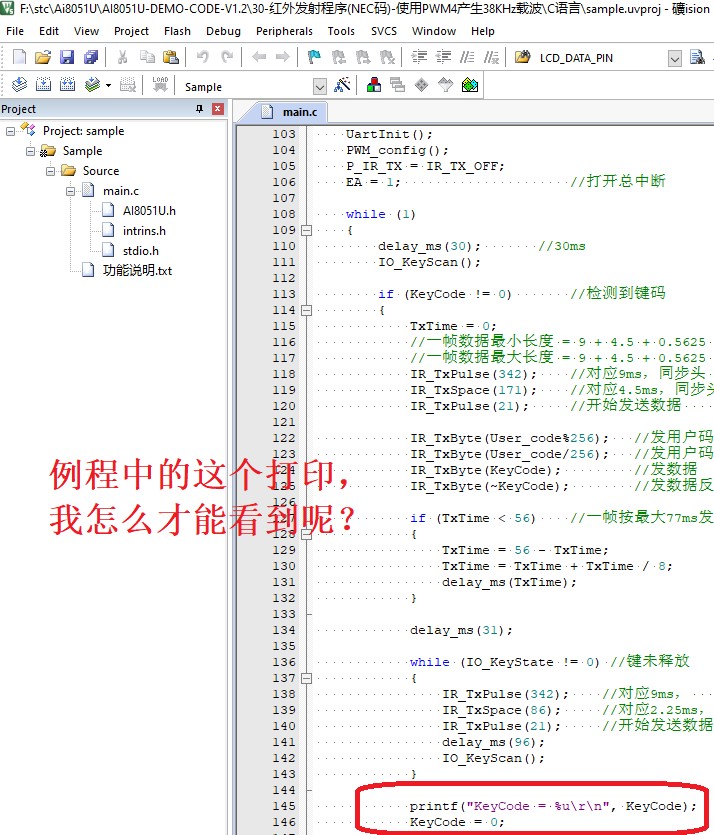Viewport: 714px width, 835px height.
Task: Toggle a bookmark with the blue flag icon
Action: (x=314, y=58)
